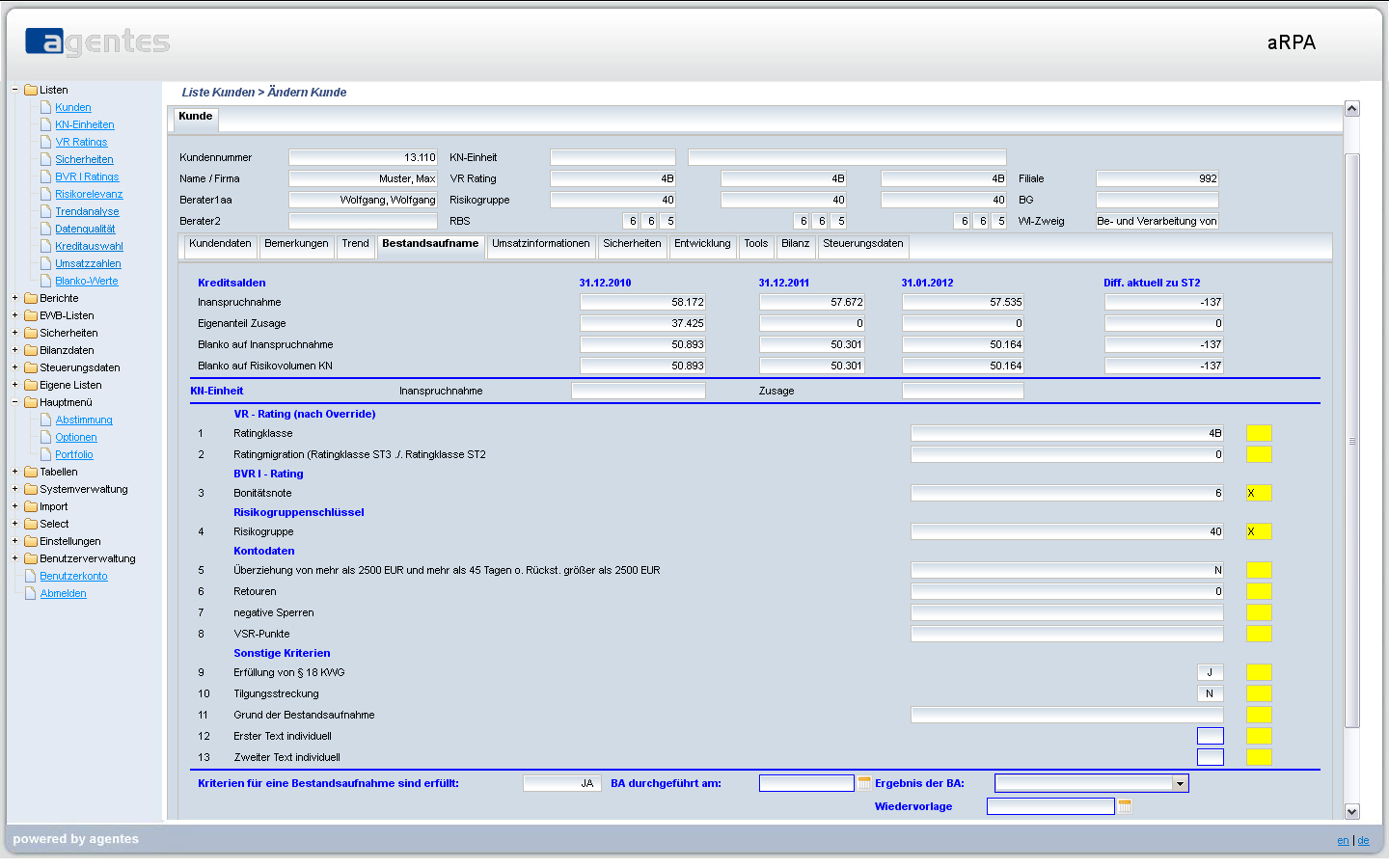Switch to the Kundendaten tab
This screenshot has height=868, width=1389.
pos(220,245)
